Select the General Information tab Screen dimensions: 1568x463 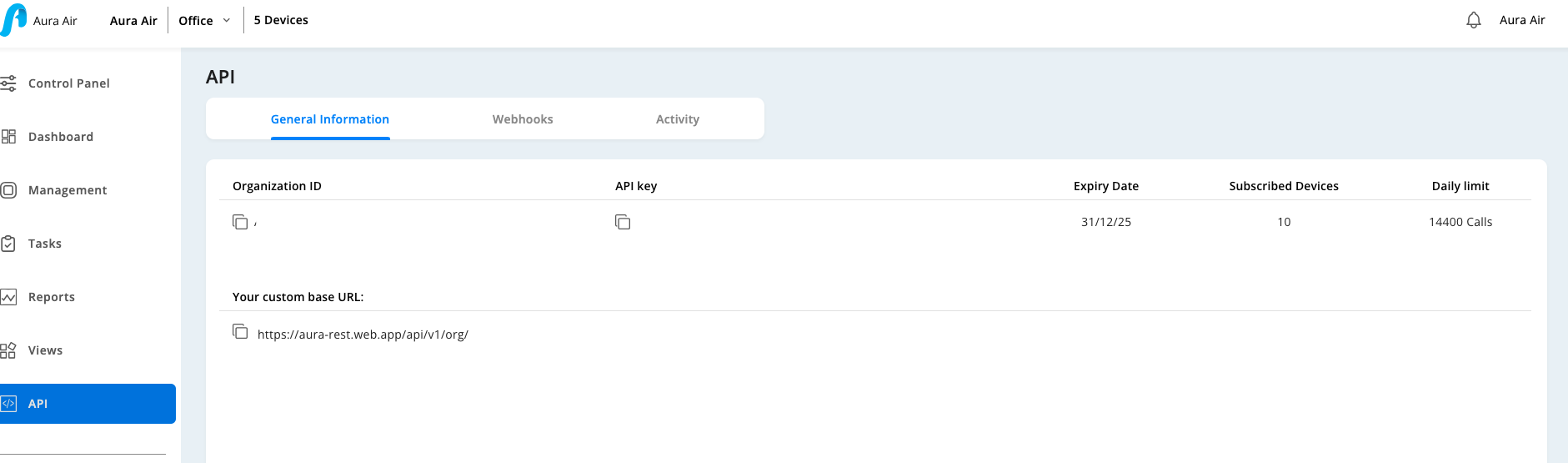tap(330, 119)
